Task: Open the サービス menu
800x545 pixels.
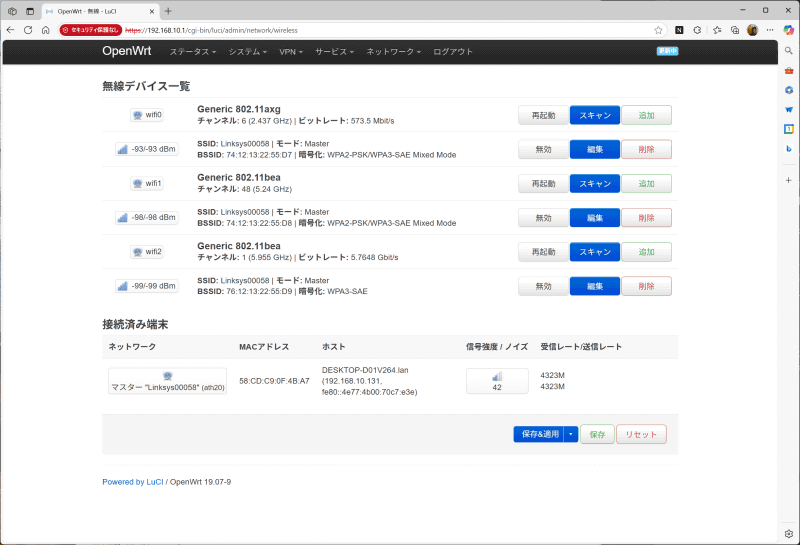Action: (334, 52)
